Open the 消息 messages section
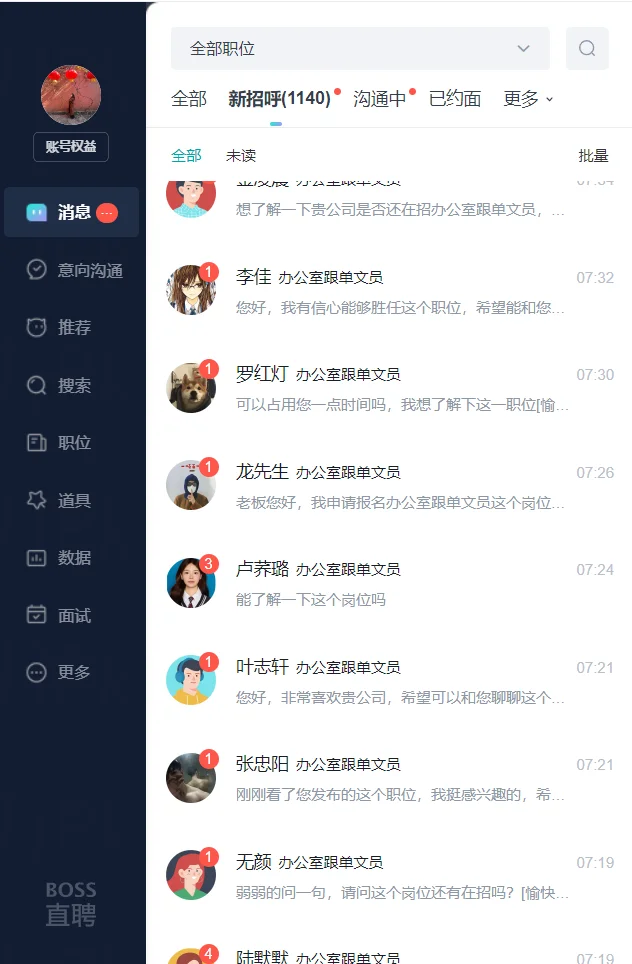This screenshot has width=632, height=964. click(71, 212)
